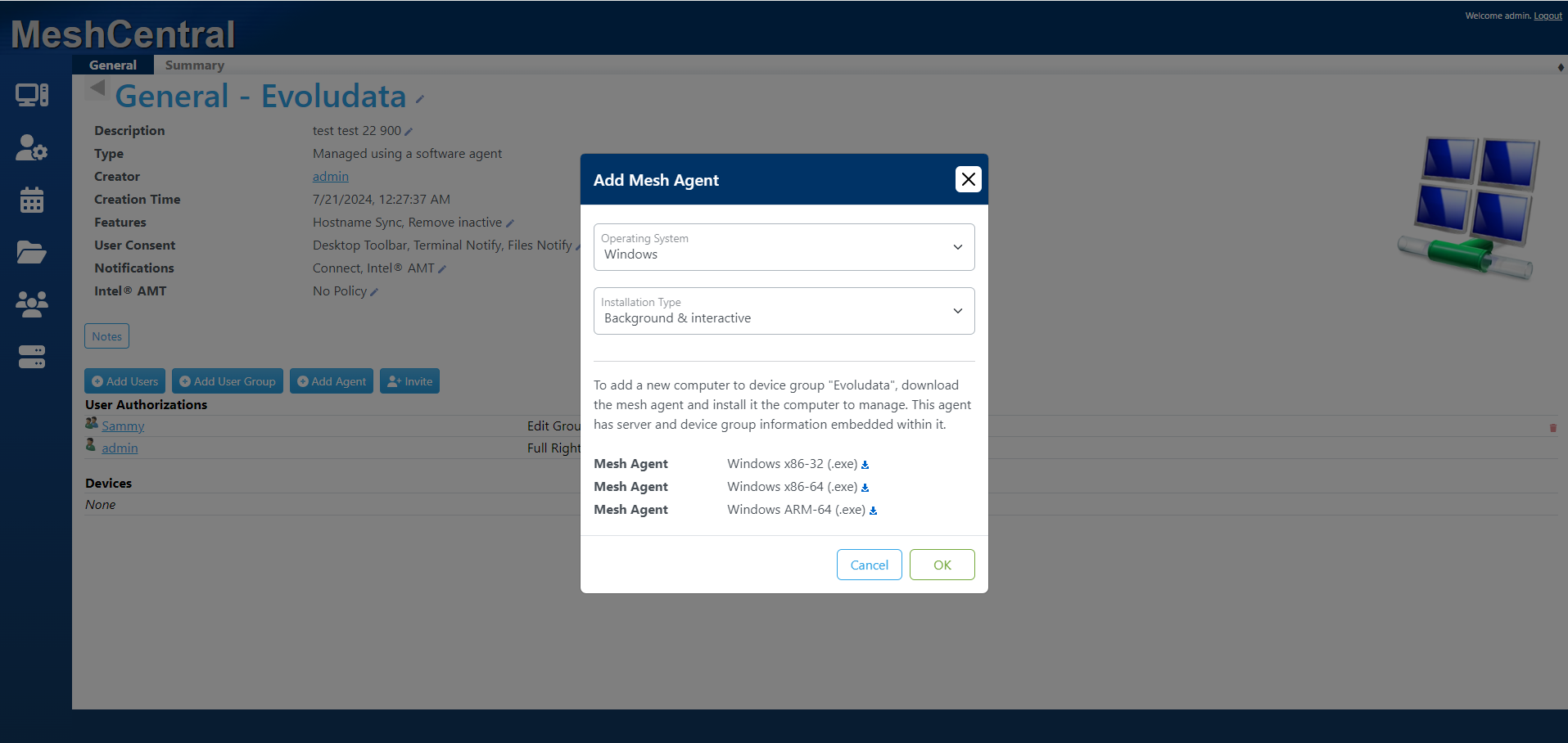Click the "Hostname Sync, Remove inactive" value
The image size is (1568, 743).
coord(407,223)
